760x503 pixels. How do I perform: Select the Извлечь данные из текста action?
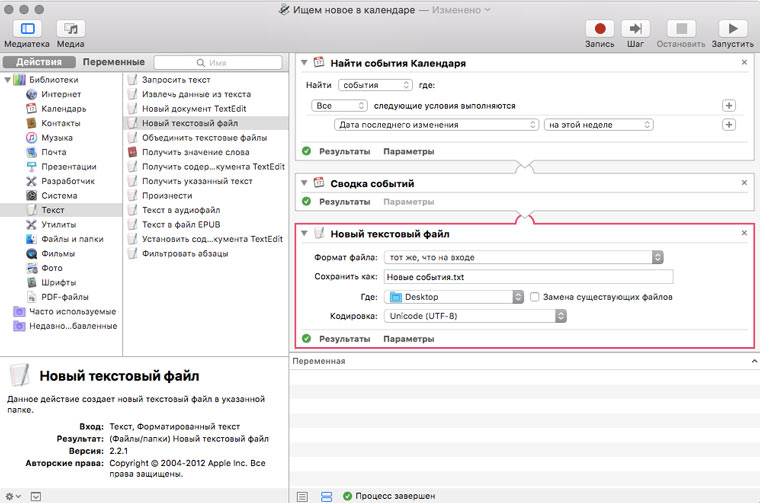(196, 94)
